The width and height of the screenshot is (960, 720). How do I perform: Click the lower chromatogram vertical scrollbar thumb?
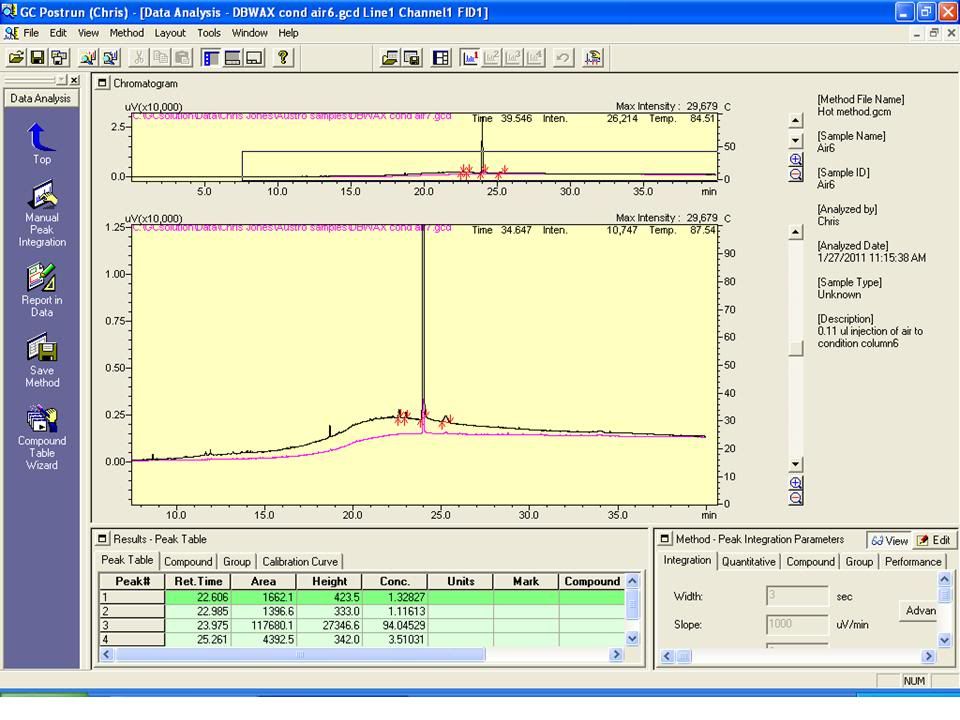click(796, 349)
